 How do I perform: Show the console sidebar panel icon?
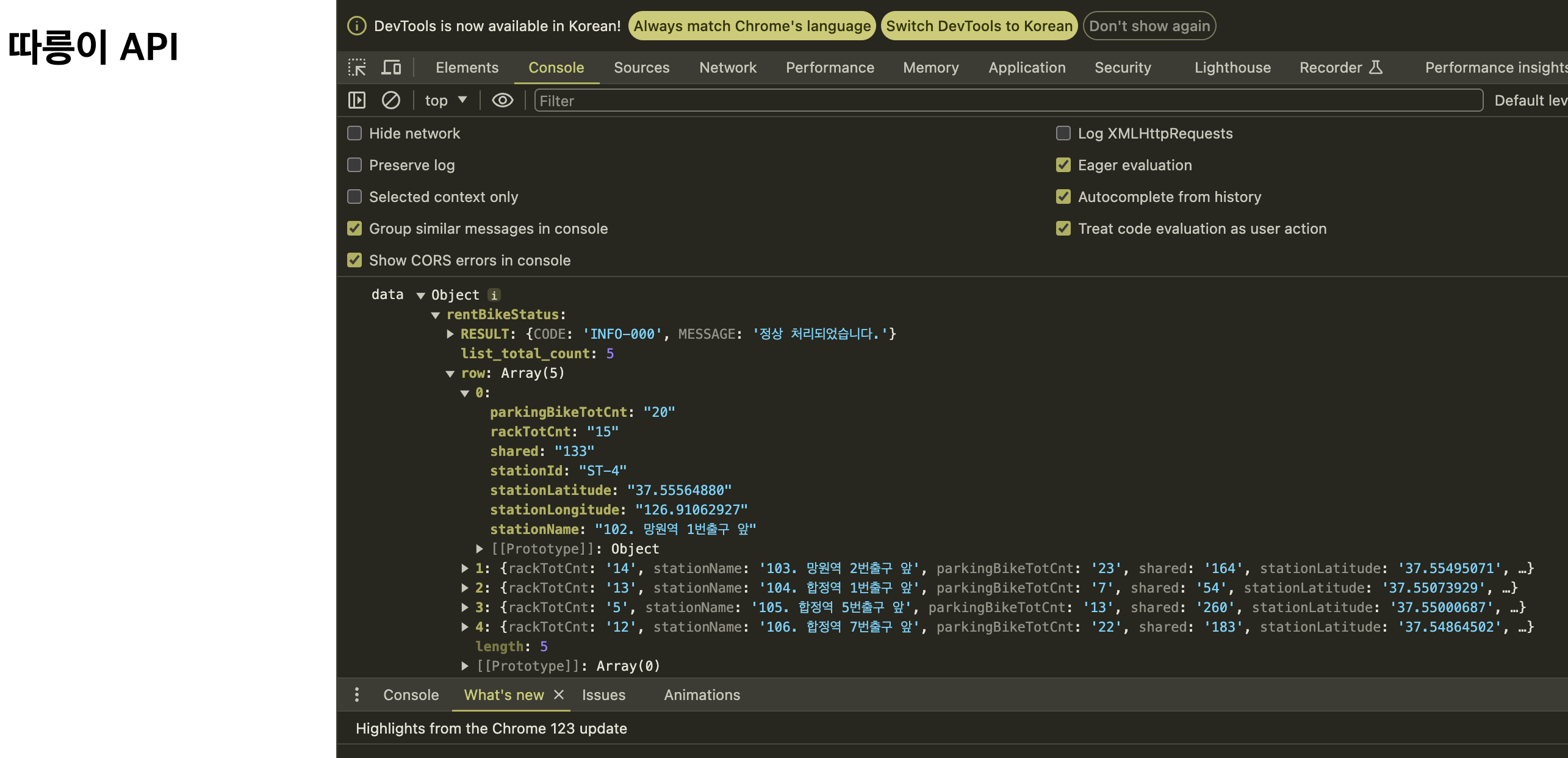point(357,100)
